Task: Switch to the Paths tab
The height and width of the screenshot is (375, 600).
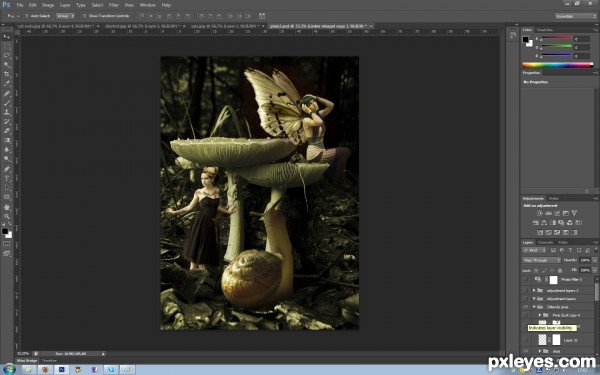Action: 563,242
